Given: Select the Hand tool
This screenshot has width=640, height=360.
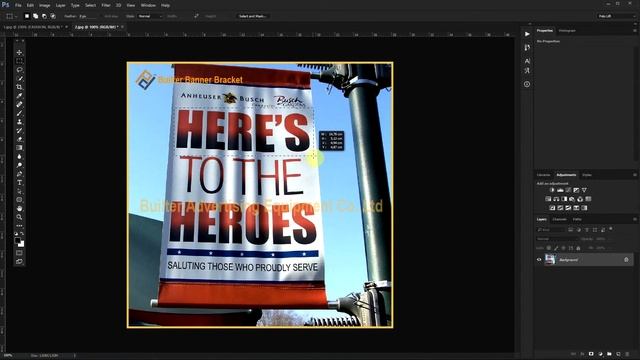Looking at the screenshot, I should pos(19,209).
